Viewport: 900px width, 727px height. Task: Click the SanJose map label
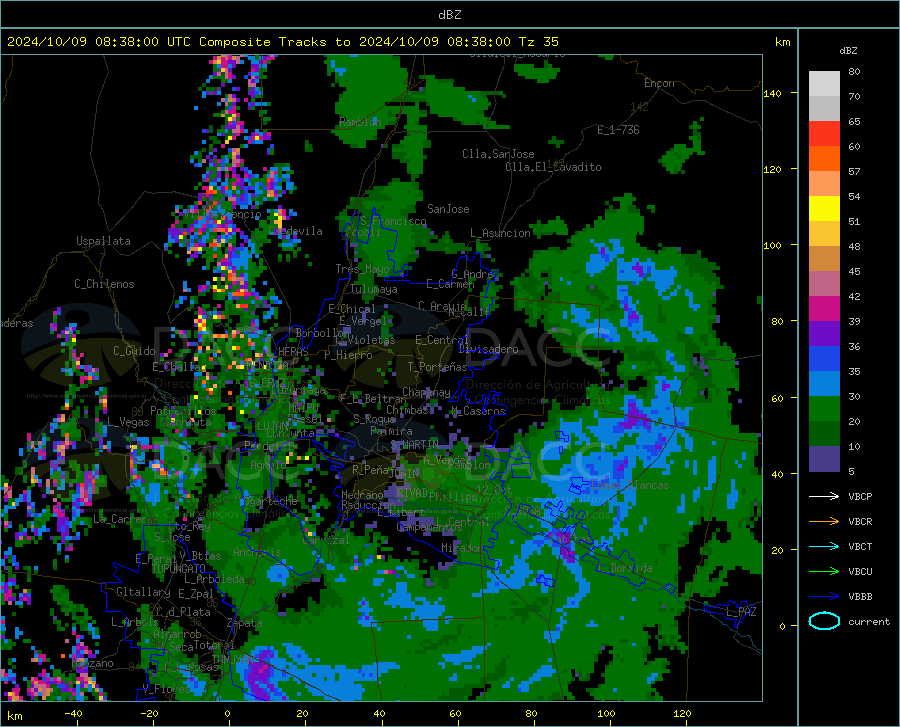(448, 209)
